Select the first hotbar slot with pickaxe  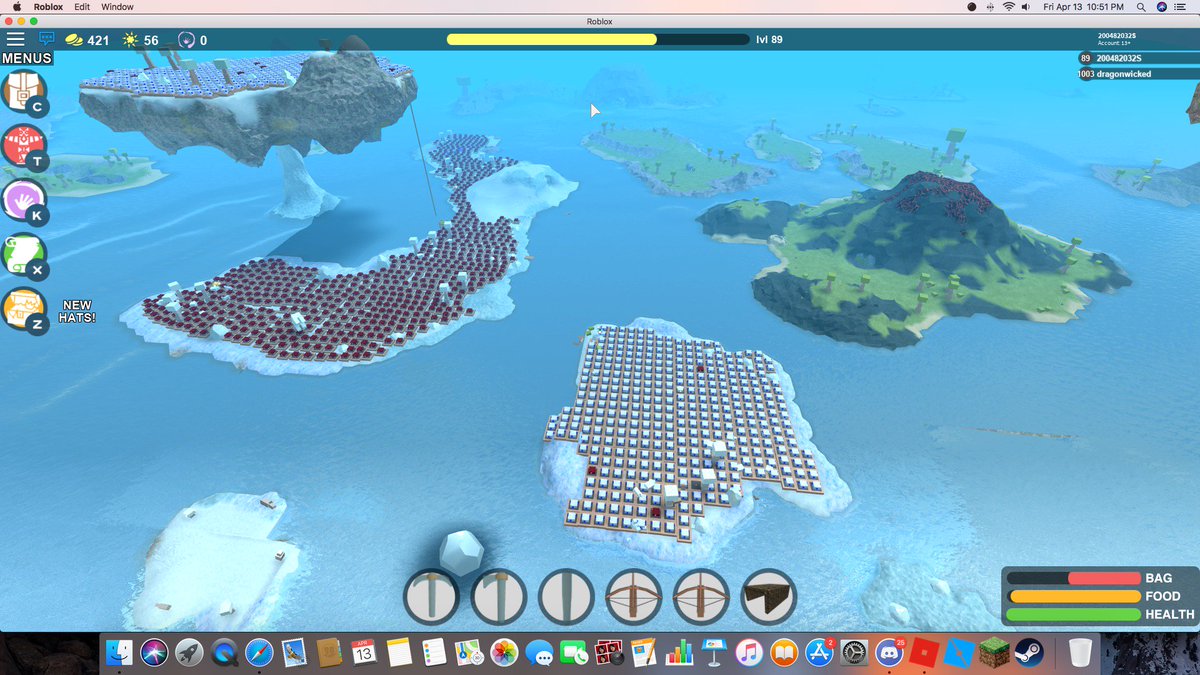[431, 597]
